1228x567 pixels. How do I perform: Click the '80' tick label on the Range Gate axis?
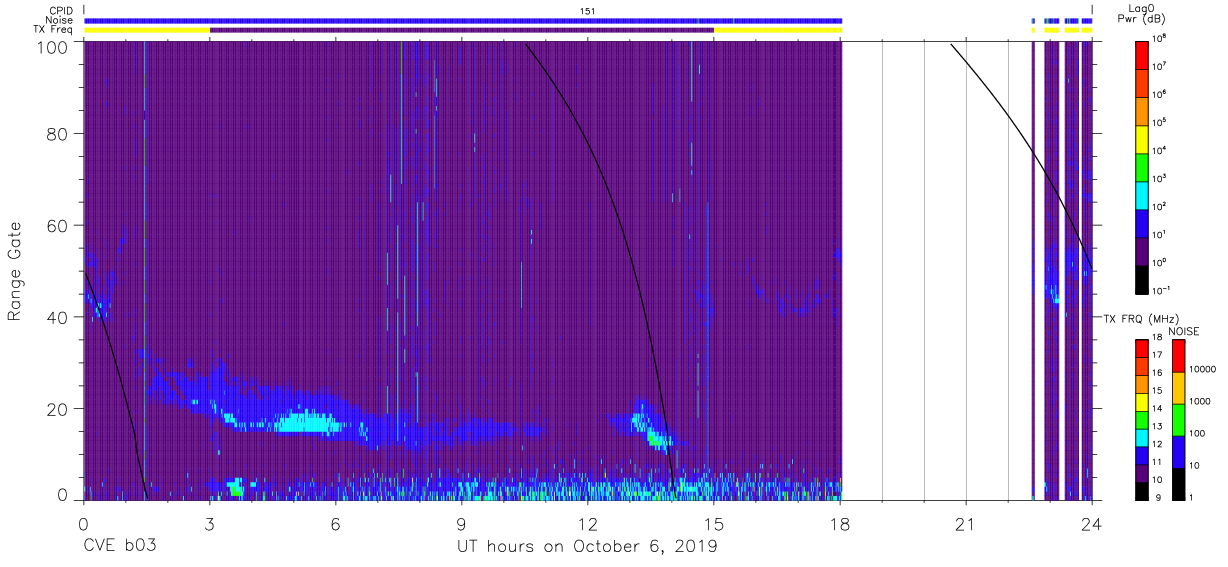(x=58, y=134)
